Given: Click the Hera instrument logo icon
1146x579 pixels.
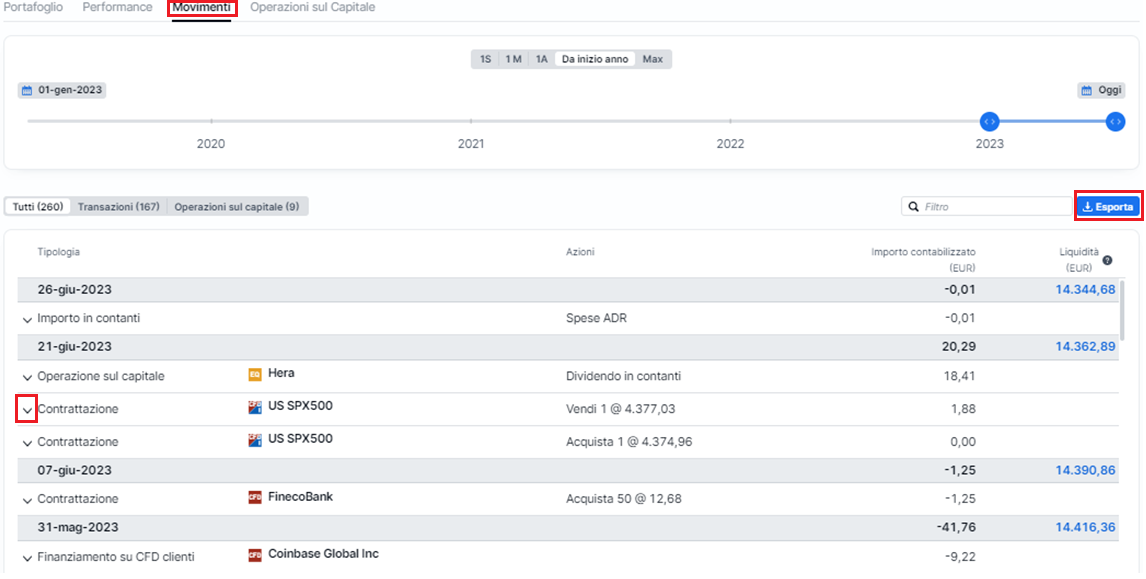Looking at the screenshot, I should point(255,374).
